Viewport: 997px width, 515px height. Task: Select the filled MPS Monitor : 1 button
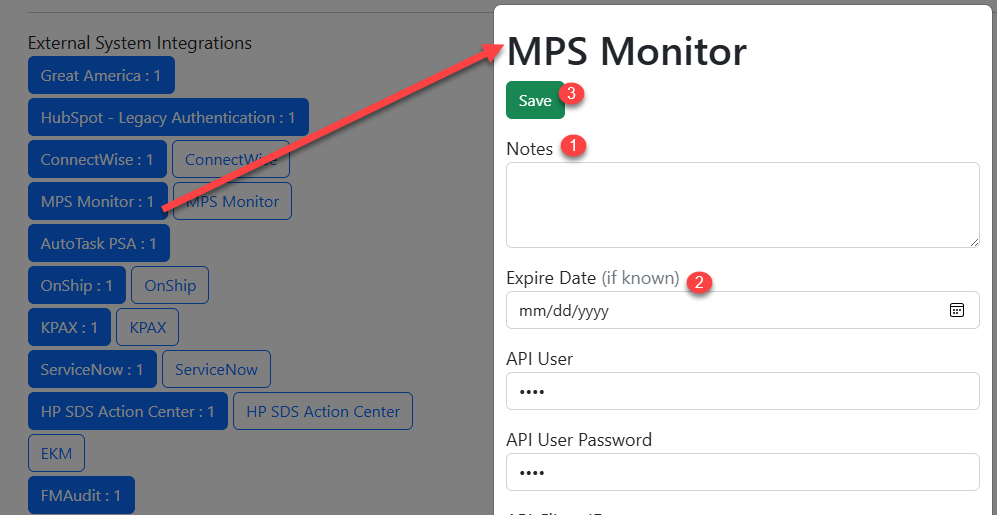(x=98, y=202)
